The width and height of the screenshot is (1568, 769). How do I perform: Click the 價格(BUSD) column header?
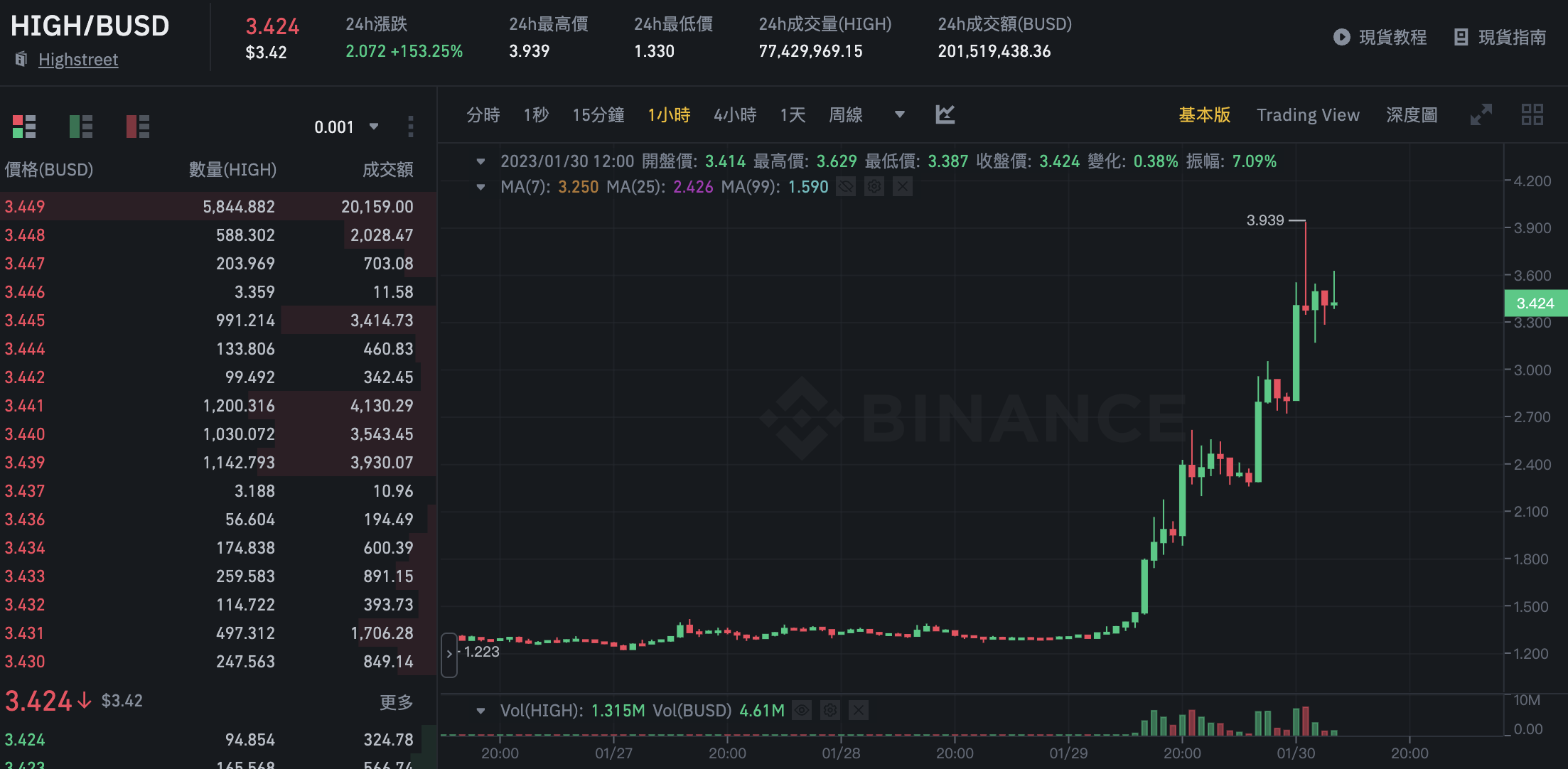tap(49, 169)
